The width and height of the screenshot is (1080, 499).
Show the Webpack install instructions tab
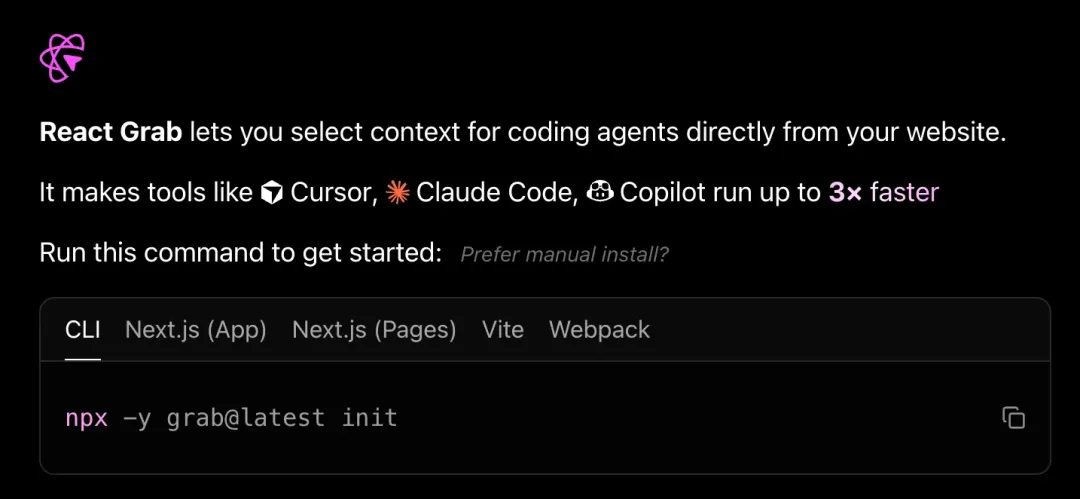[599, 330]
